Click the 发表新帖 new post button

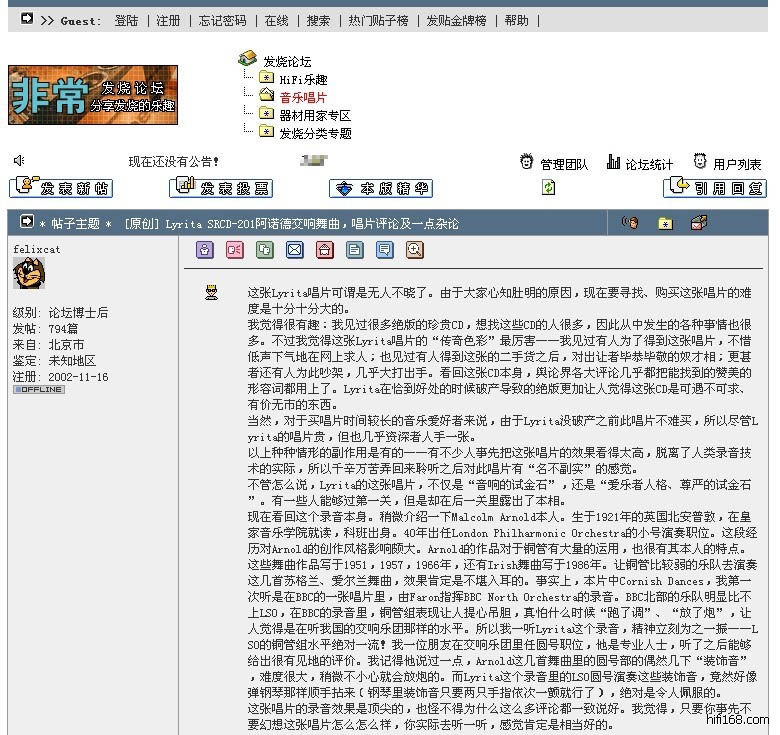61,188
